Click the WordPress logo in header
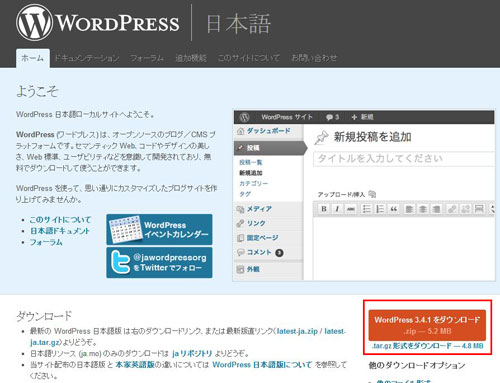Image resolution: width=500 pixels, height=383 pixels. [98, 23]
